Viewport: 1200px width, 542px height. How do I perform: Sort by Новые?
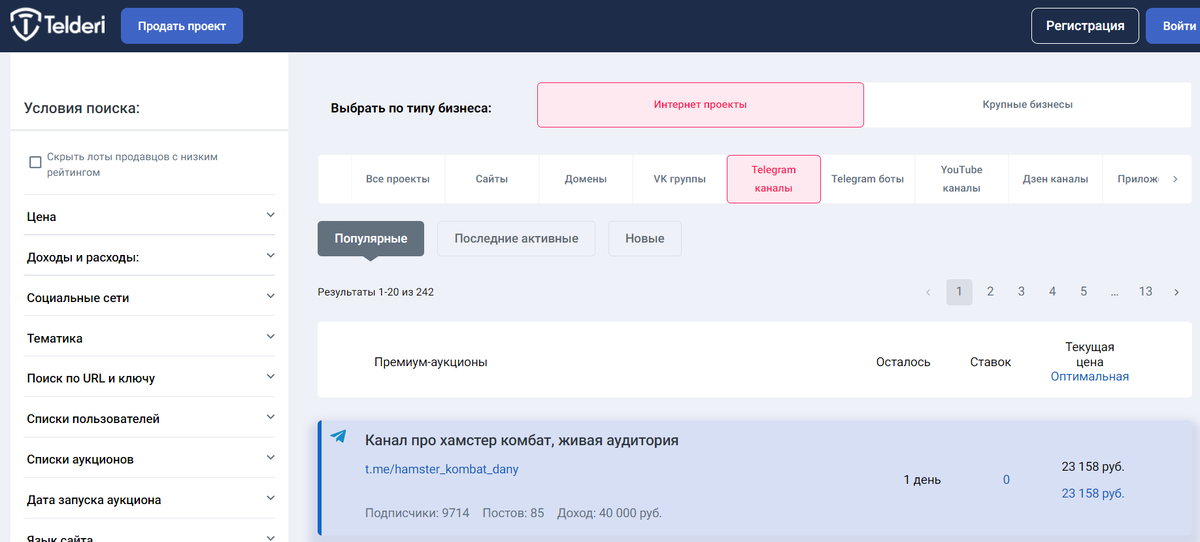[x=645, y=239]
